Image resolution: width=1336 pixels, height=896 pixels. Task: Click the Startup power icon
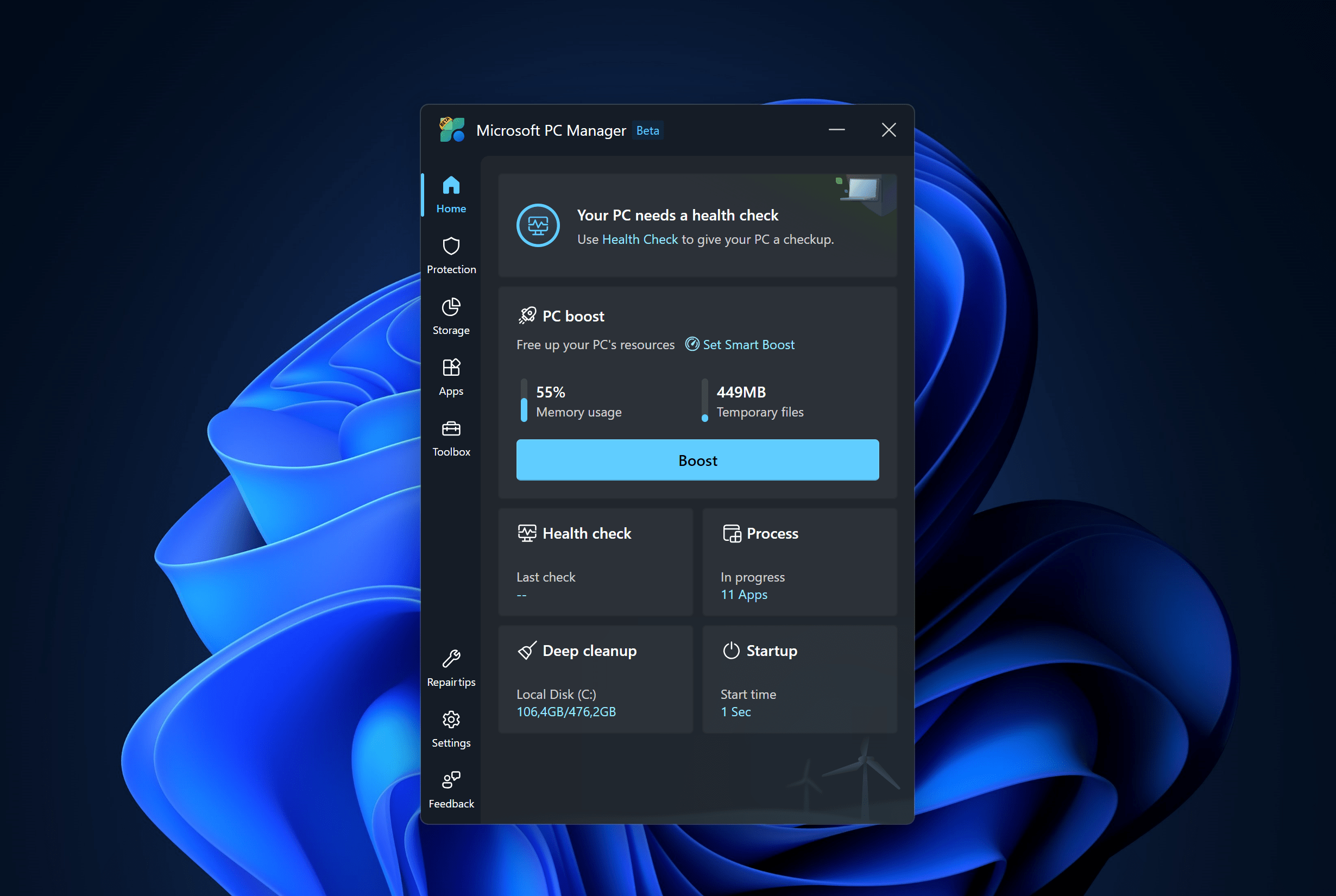click(732, 651)
